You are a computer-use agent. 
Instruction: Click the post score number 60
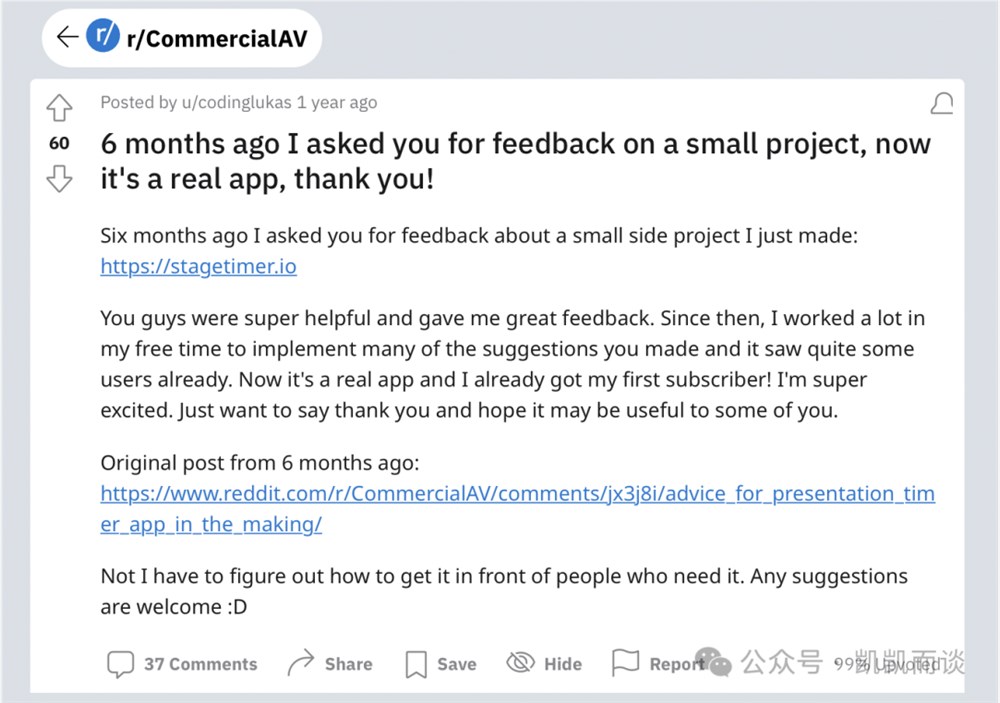[60, 143]
